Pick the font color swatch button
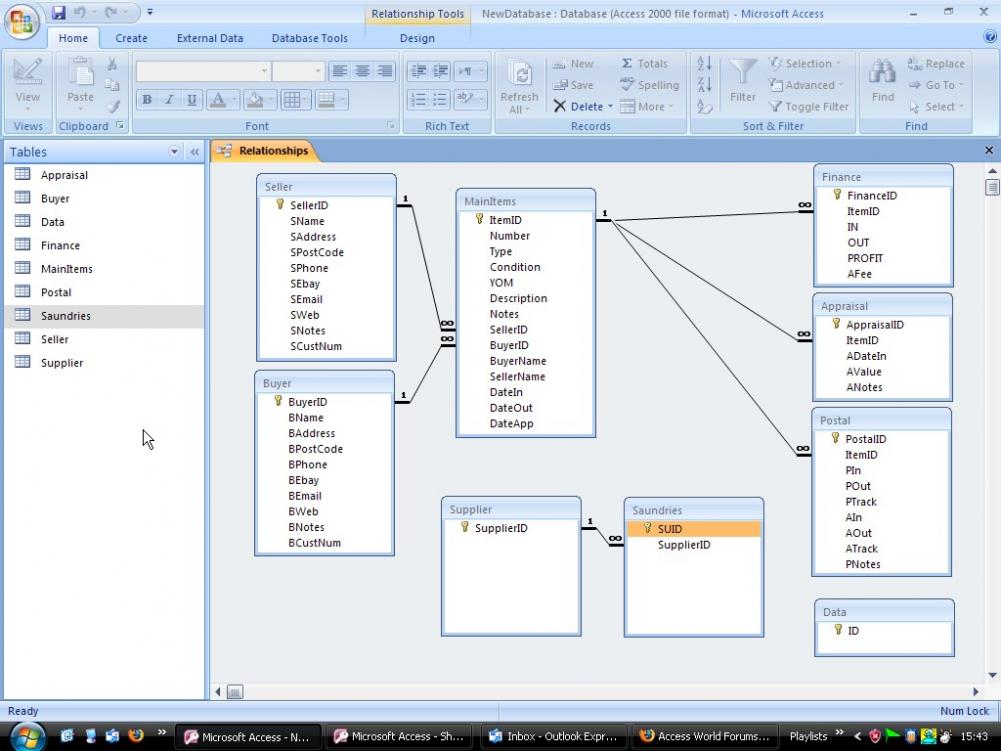1001x751 pixels. point(218,100)
